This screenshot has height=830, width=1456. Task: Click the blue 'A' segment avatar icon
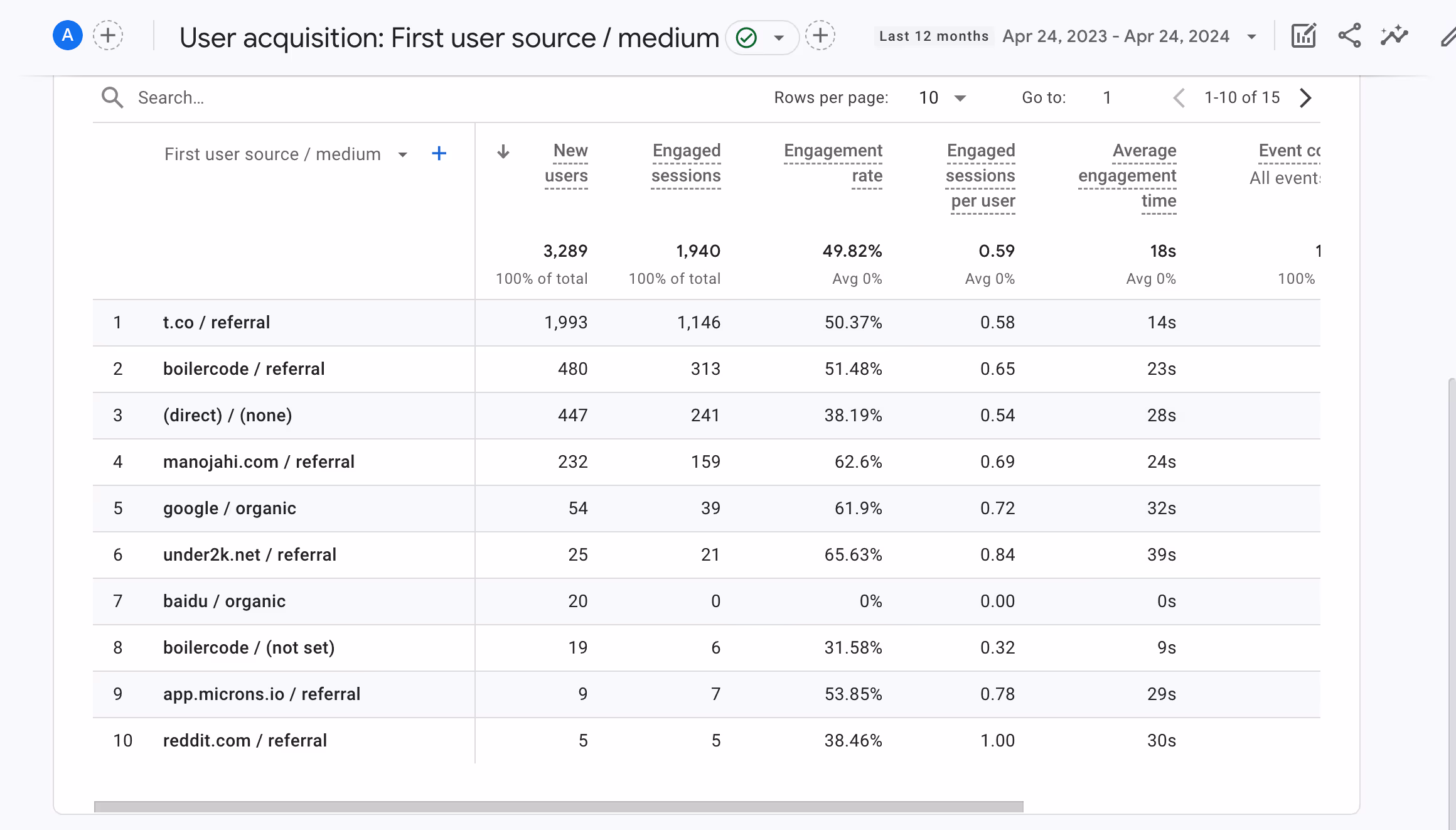tap(67, 36)
